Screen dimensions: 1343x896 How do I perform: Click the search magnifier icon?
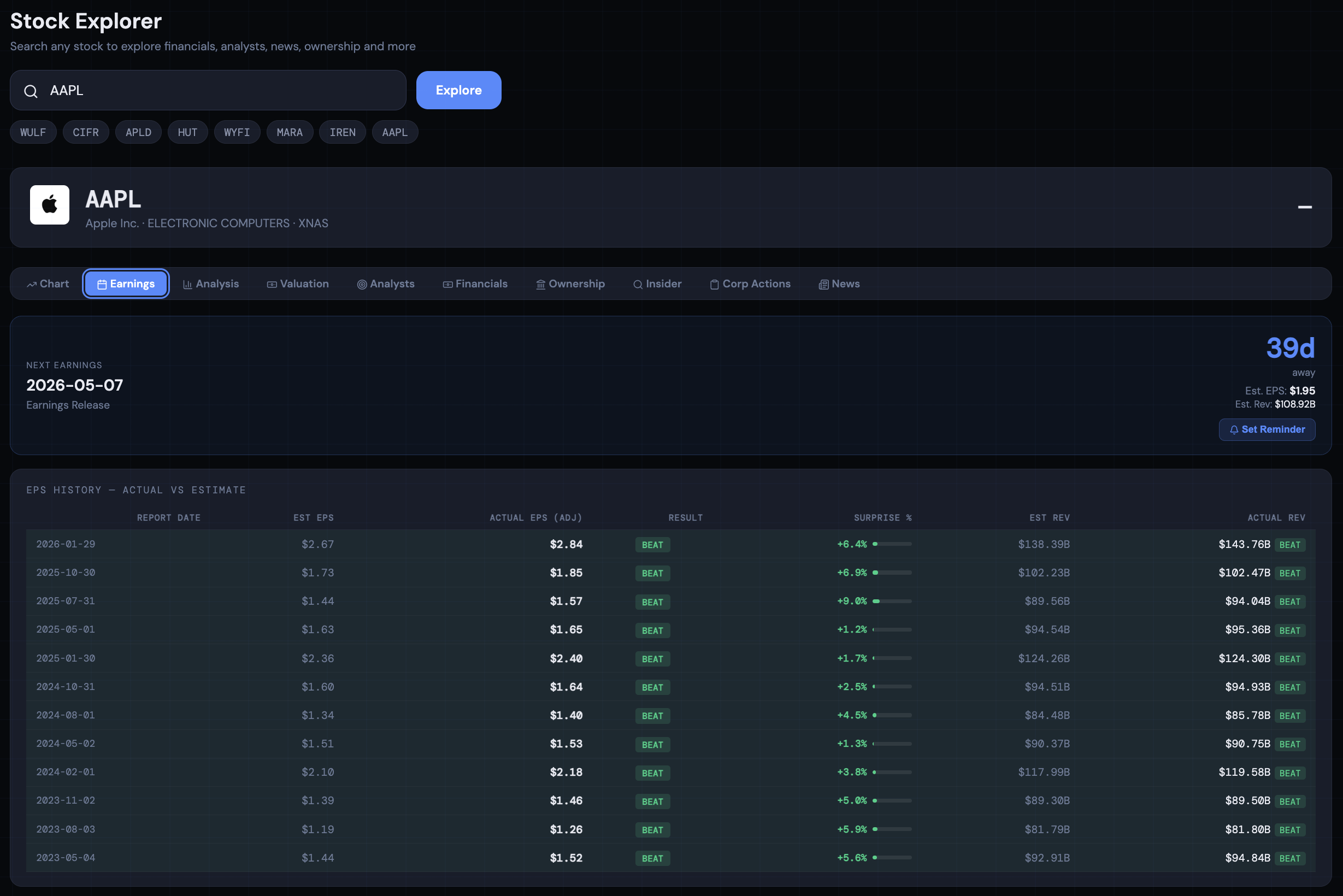pos(31,91)
